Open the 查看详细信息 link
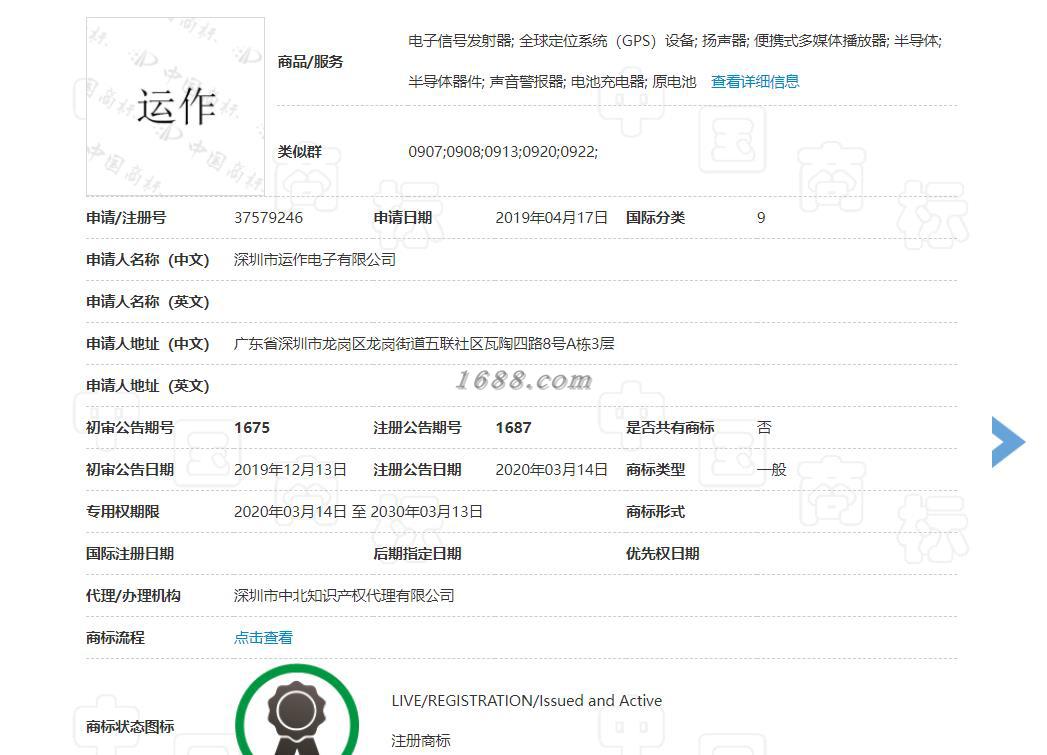The height and width of the screenshot is (755, 1047). click(755, 81)
